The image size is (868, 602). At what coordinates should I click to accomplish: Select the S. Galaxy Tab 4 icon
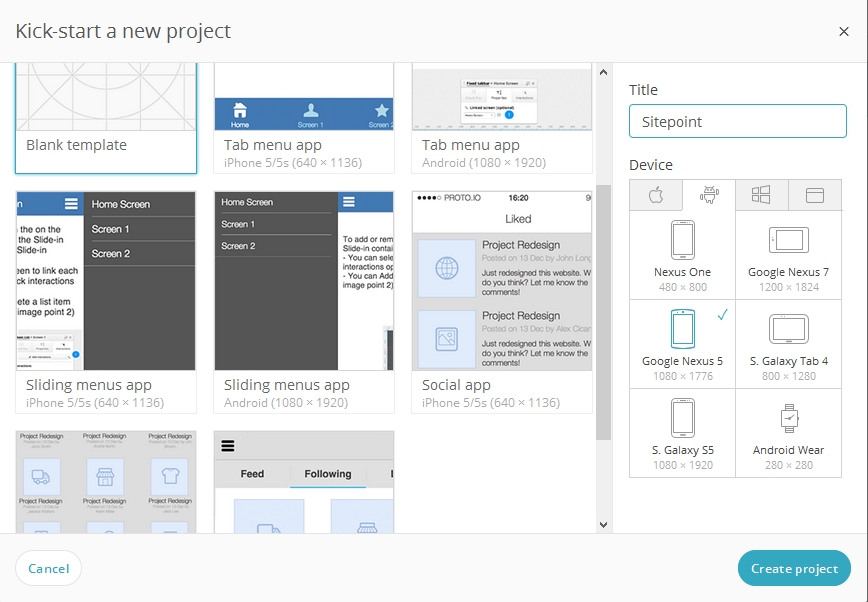click(788, 328)
